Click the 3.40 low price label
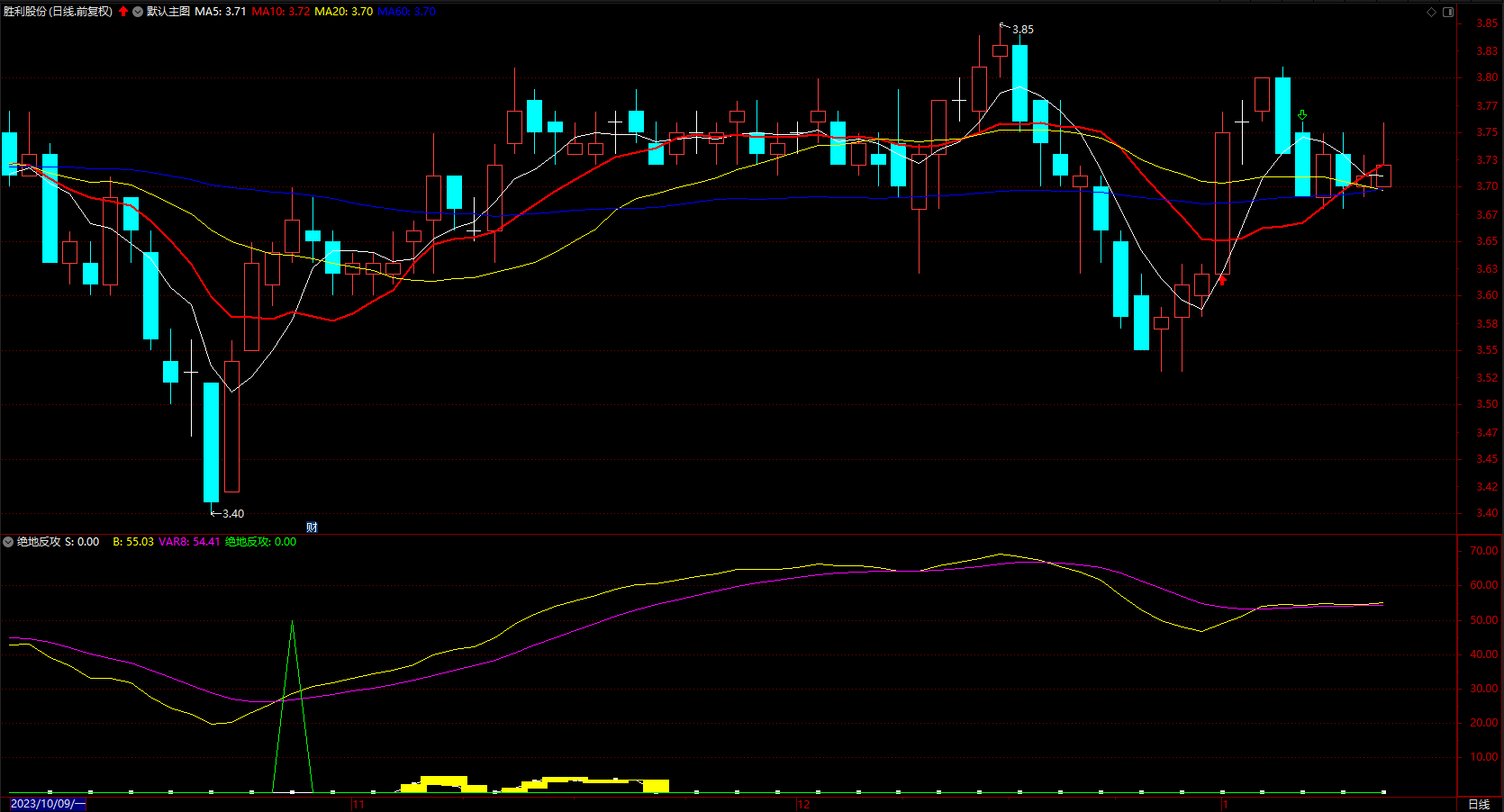 pos(233,514)
